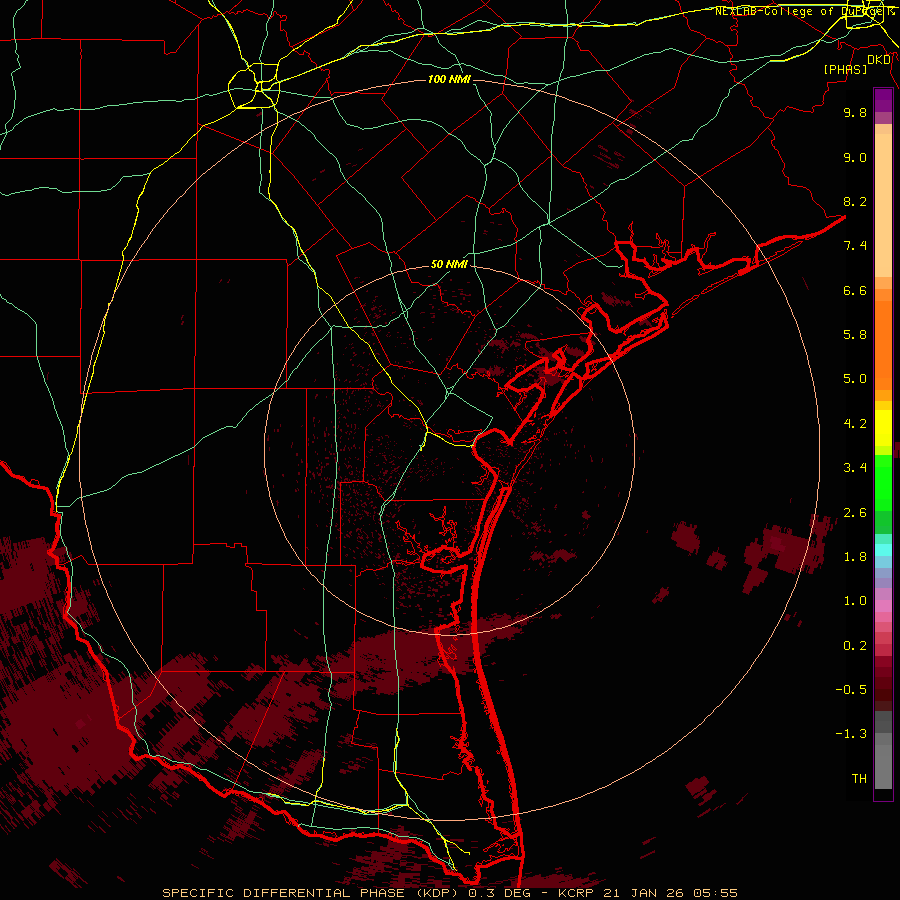Pick the yellow band on the color bar
This screenshot has height=900, width=900.
883,428
